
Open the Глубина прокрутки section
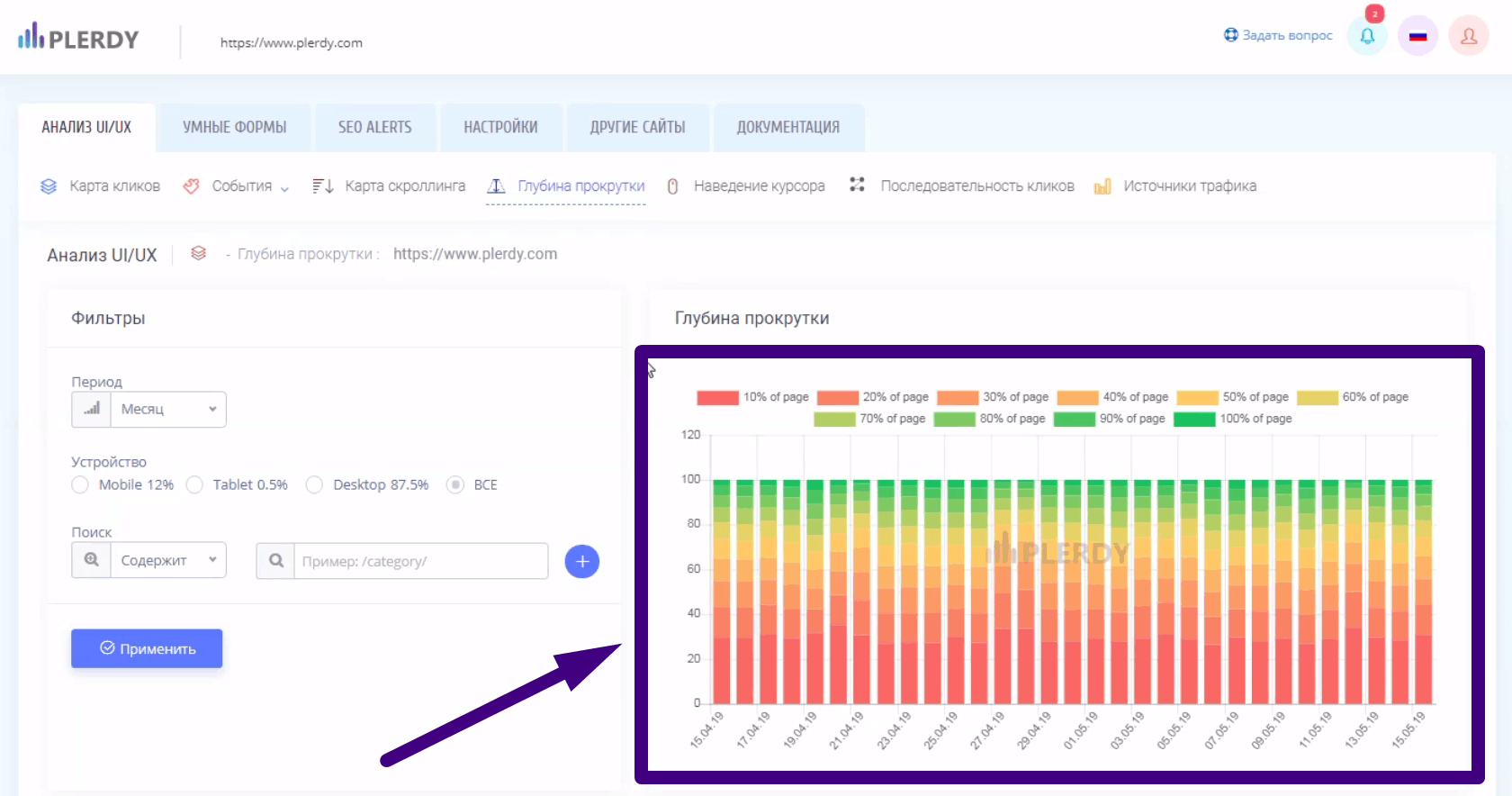click(581, 186)
